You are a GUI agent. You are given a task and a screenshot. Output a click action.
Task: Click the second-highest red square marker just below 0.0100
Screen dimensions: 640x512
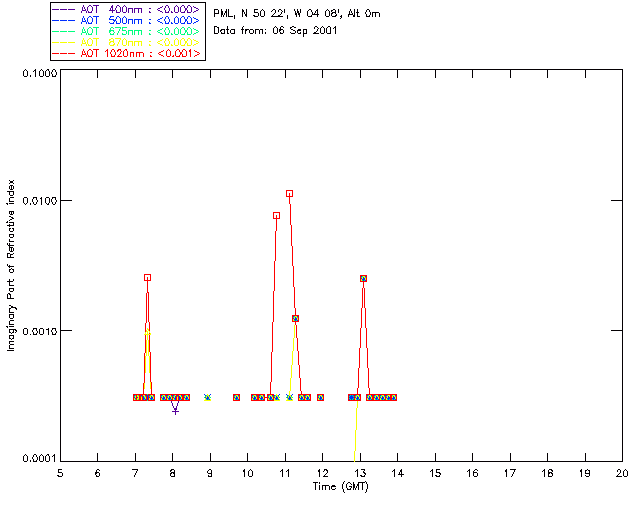coord(276,216)
